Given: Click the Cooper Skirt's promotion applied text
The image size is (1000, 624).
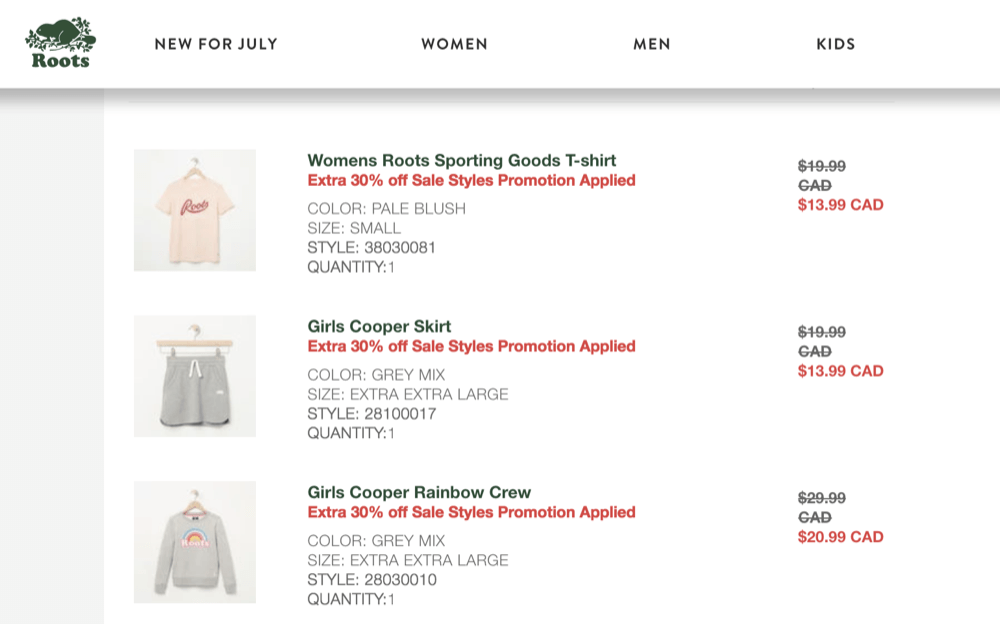Looking at the screenshot, I should [471, 347].
